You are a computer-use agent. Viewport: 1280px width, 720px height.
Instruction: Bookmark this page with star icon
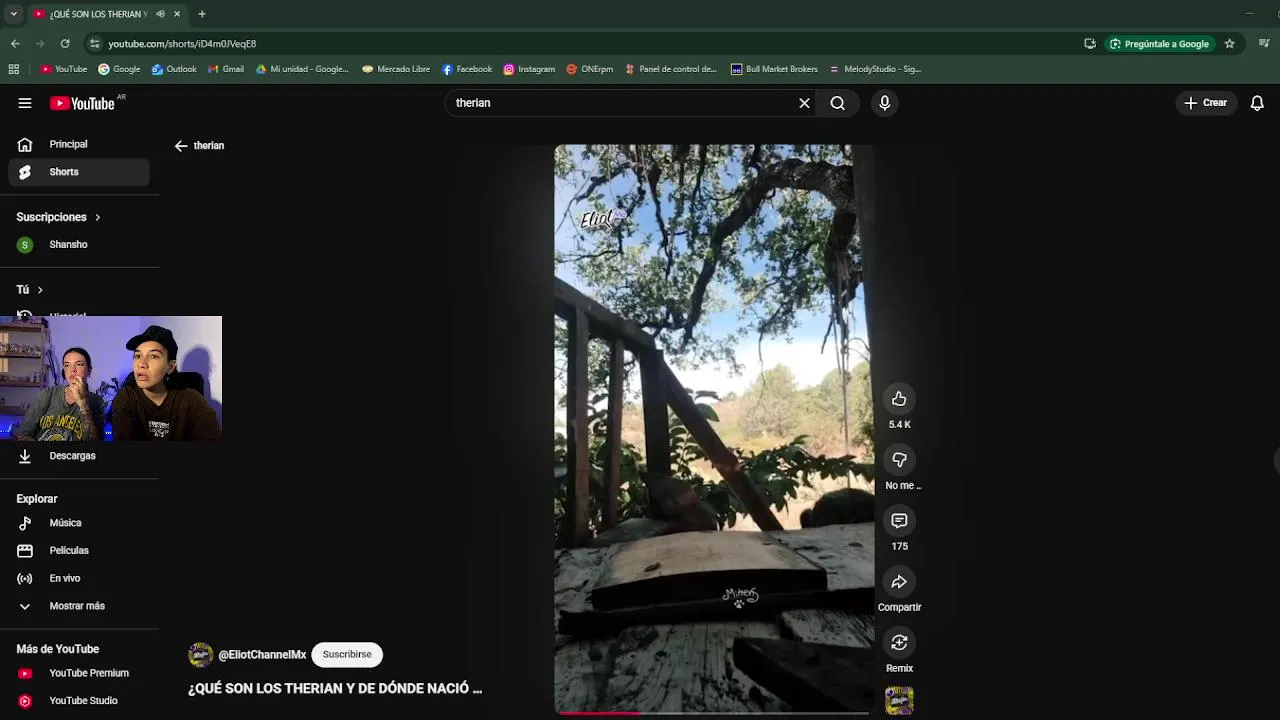click(1229, 44)
